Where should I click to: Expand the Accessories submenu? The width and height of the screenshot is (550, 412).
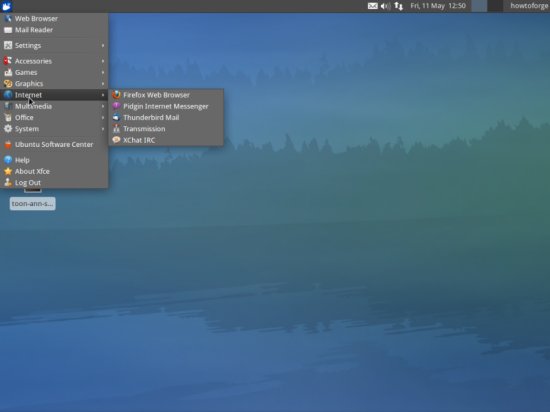54,61
